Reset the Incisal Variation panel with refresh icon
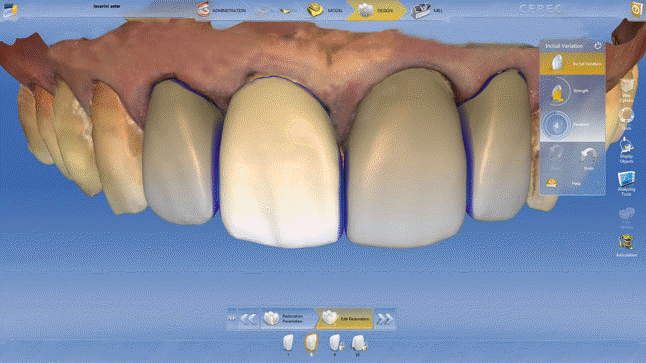Viewport: 646px width, 363px height. [597, 46]
